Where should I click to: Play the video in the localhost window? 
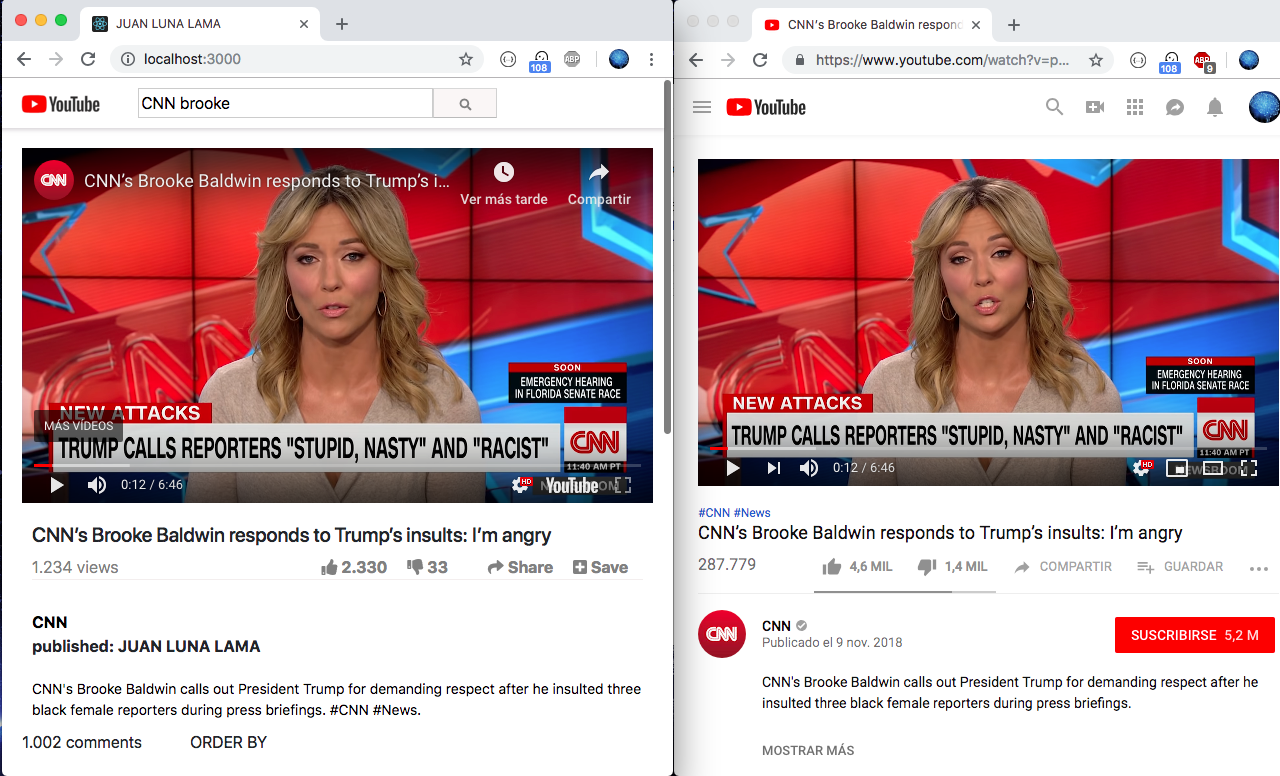point(57,485)
